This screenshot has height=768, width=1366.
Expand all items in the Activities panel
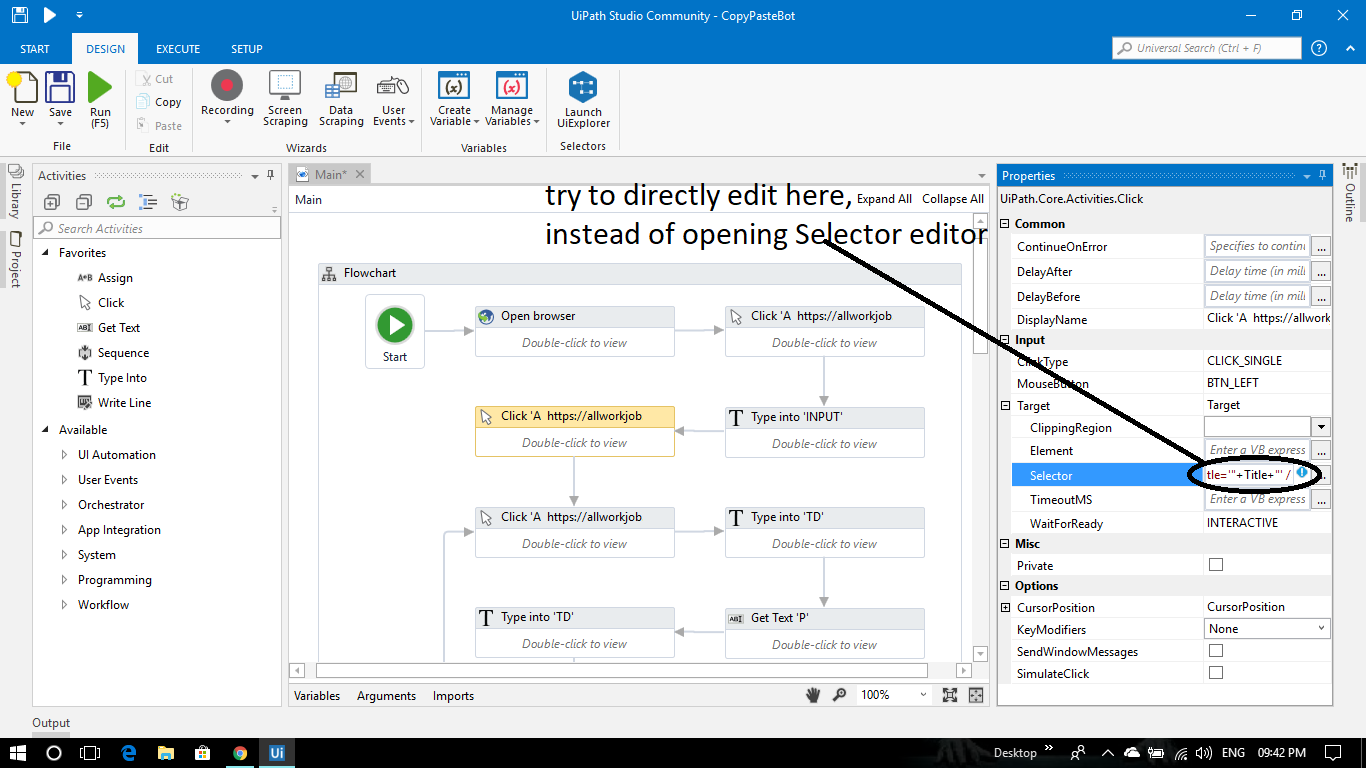(x=53, y=202)
